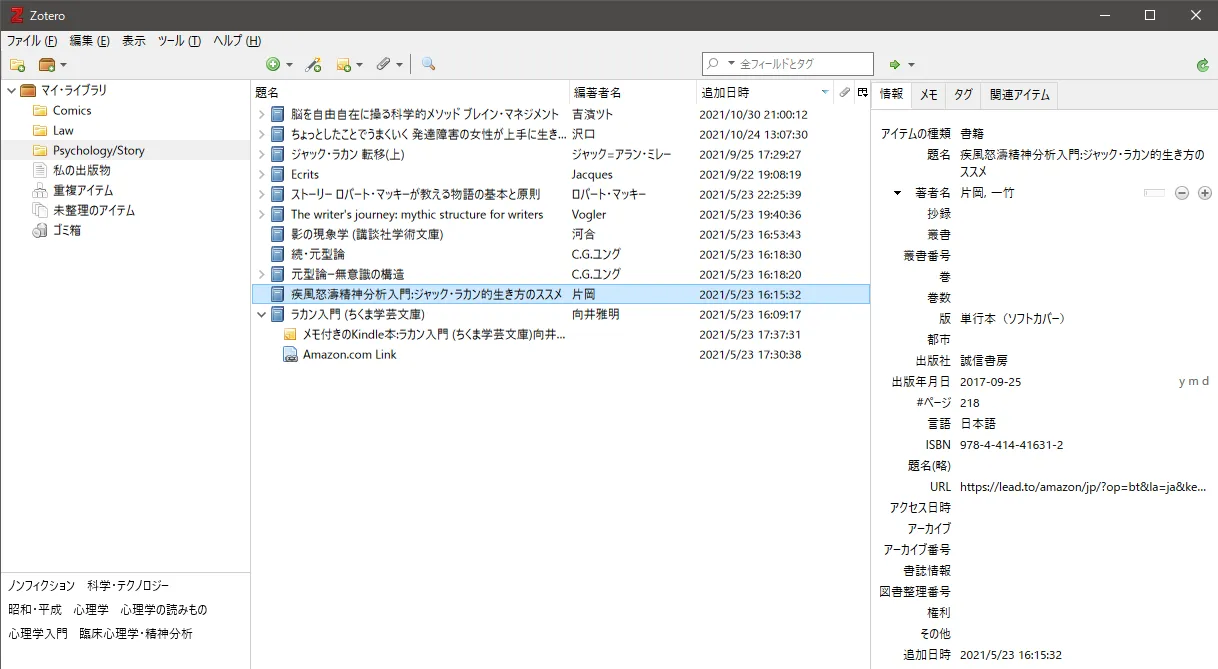Open the Locate green arrow menu
1218x669 pixels.
click(x=901, y=65)
